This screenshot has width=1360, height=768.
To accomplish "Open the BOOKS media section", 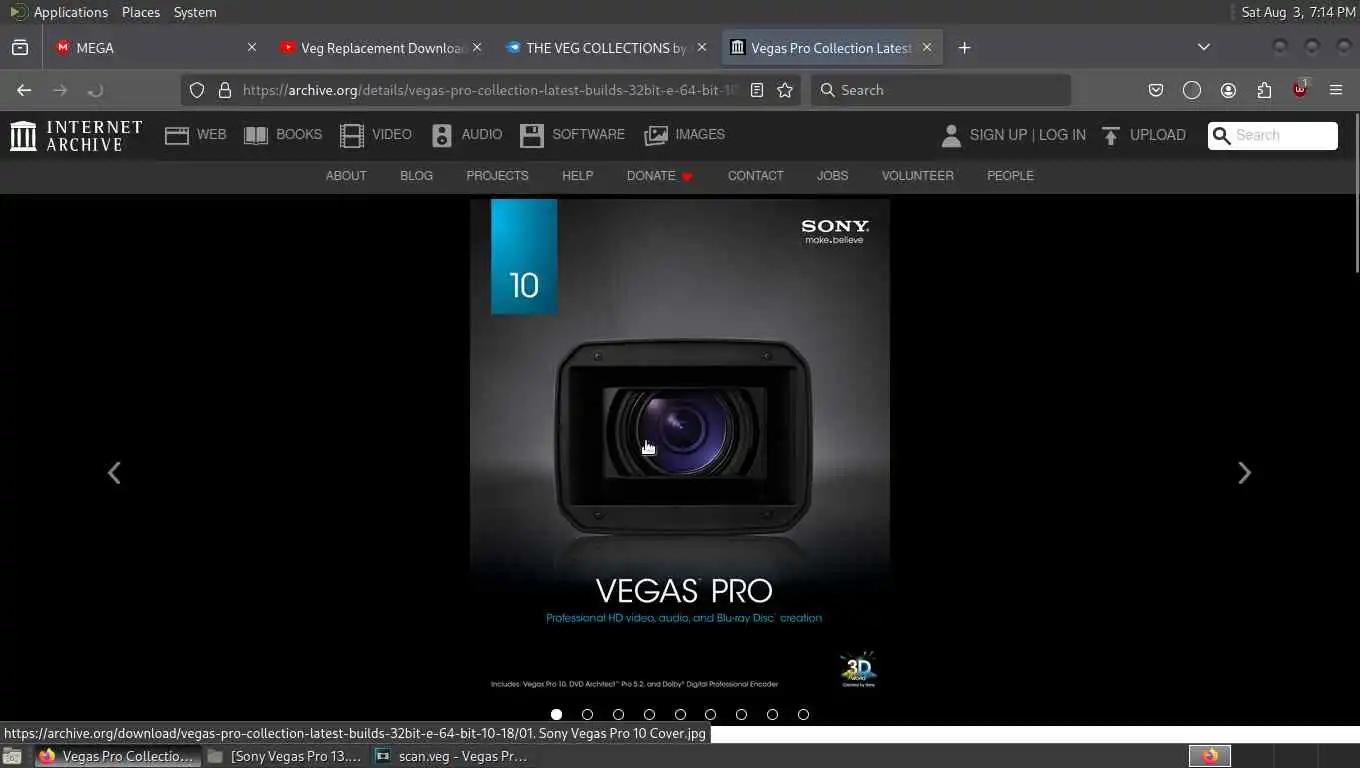I will [283, 135].
